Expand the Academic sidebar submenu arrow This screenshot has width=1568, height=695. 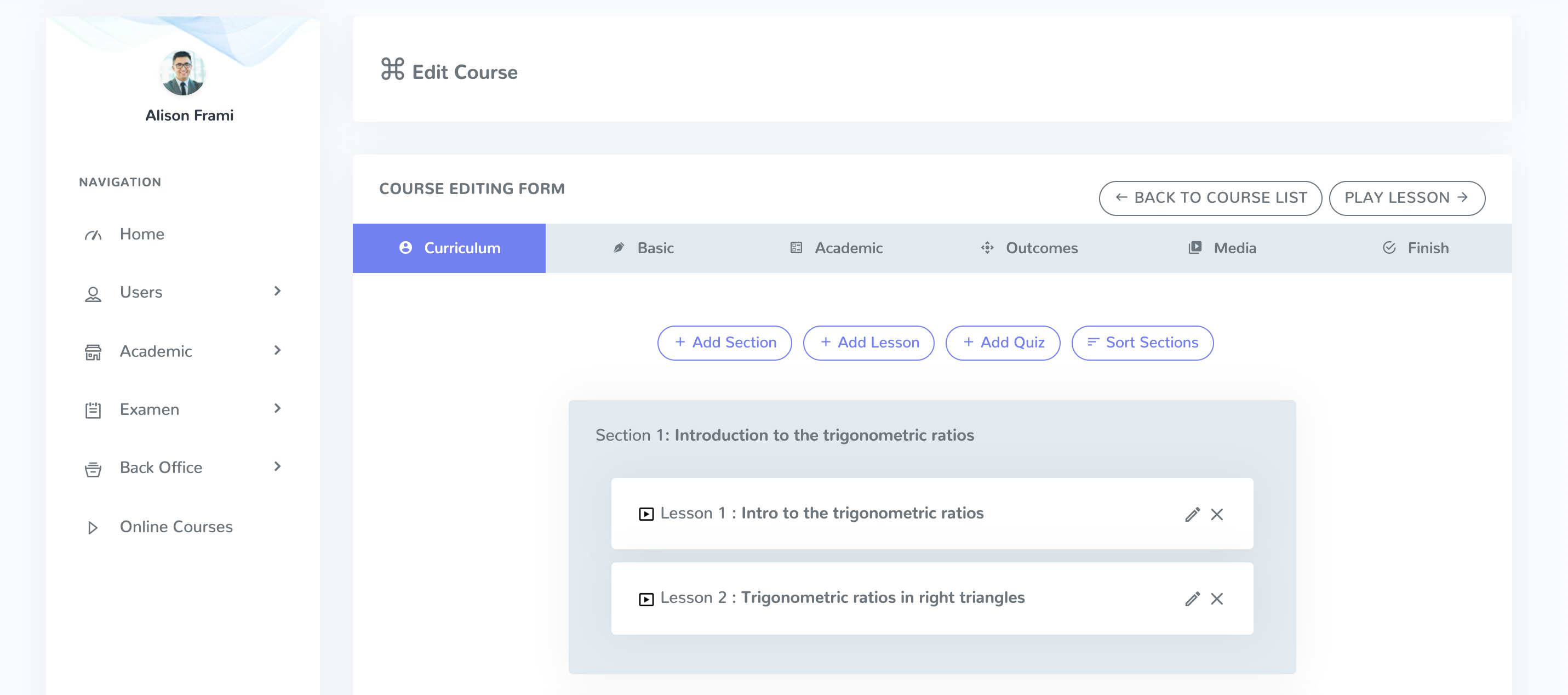(x=278, y=350)
